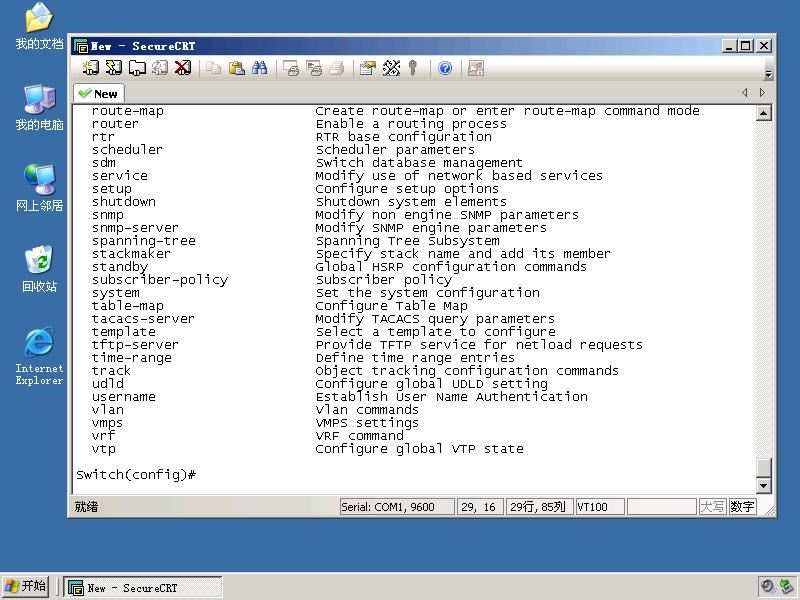This screenshot has height=600, width=800.
Task: Select the 我的电脑 desktop icon
Action: (39, 107)
